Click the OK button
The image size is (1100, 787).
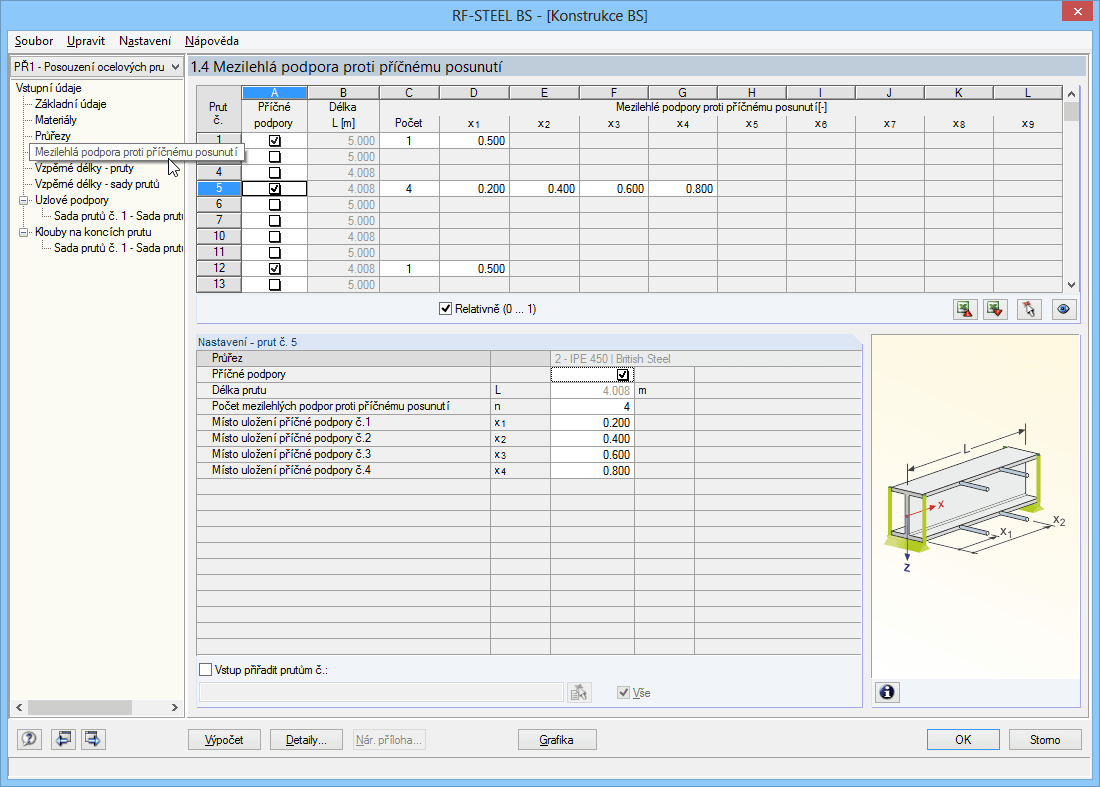tap(963, 739)
